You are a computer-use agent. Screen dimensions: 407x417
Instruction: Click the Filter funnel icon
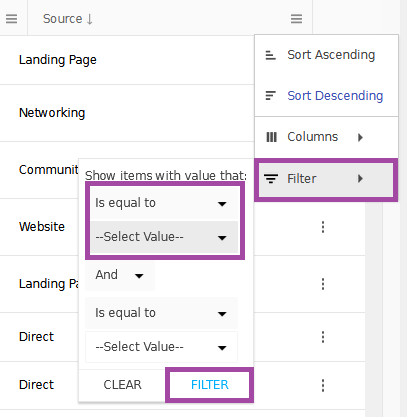coord(271,179)
